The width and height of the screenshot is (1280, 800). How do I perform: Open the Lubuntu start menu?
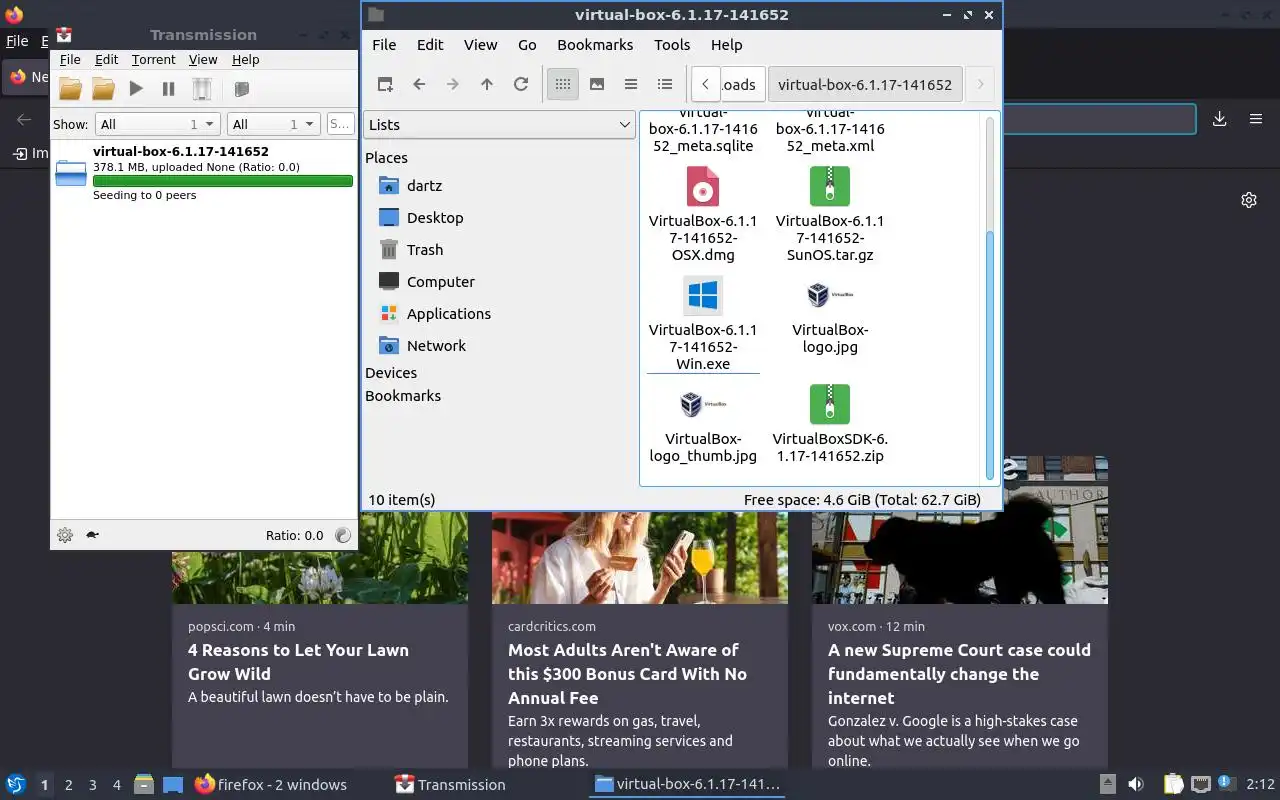pos(16,785)
